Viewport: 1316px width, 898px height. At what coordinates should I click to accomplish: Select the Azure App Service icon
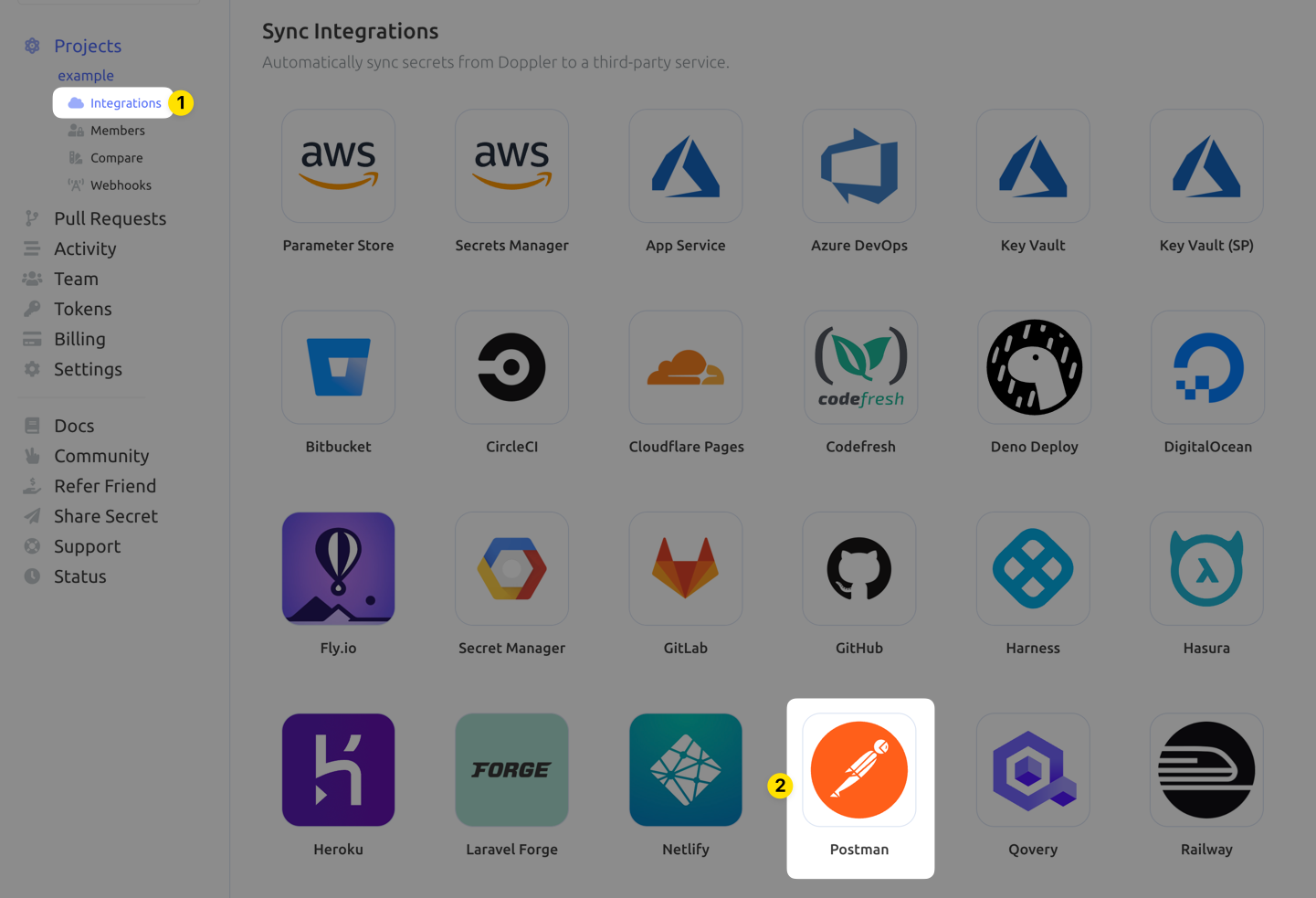[x=686, y=166]
